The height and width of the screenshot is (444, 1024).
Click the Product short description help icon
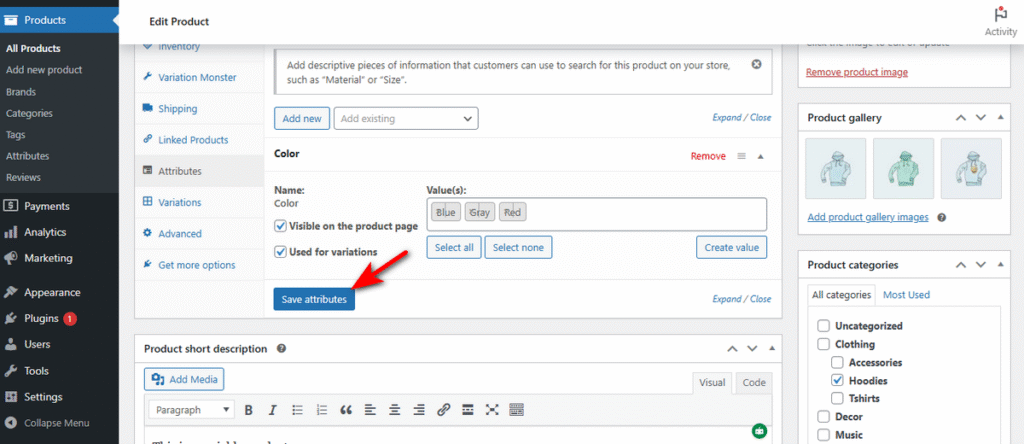click(x=281, y=349)
